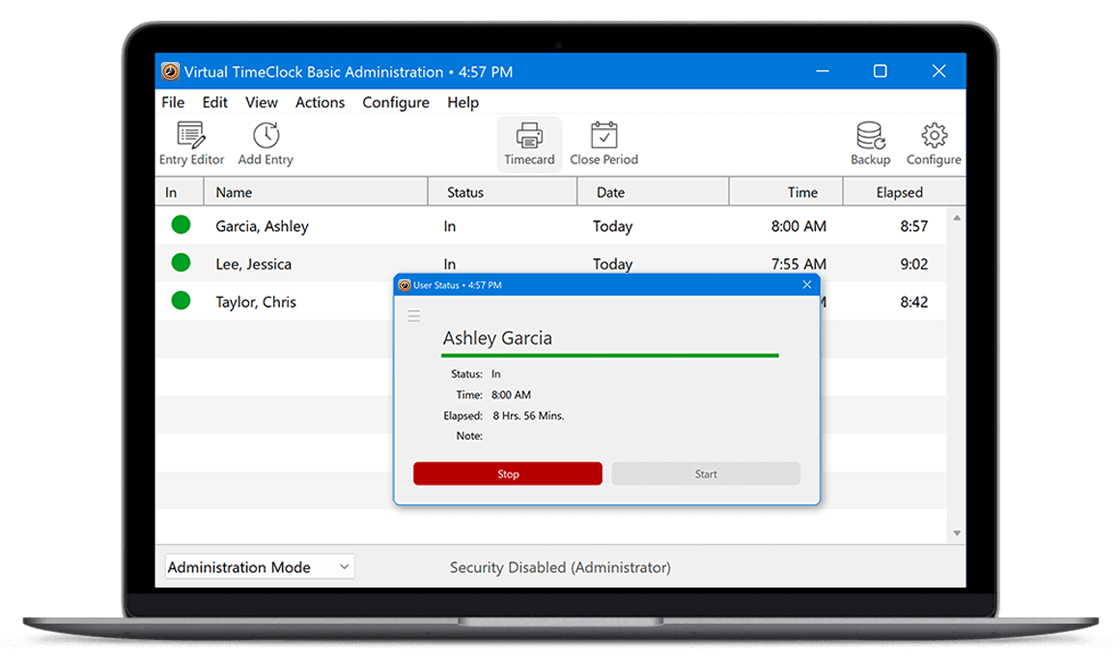Open the Configure menu in menu bar

[395, 102]
